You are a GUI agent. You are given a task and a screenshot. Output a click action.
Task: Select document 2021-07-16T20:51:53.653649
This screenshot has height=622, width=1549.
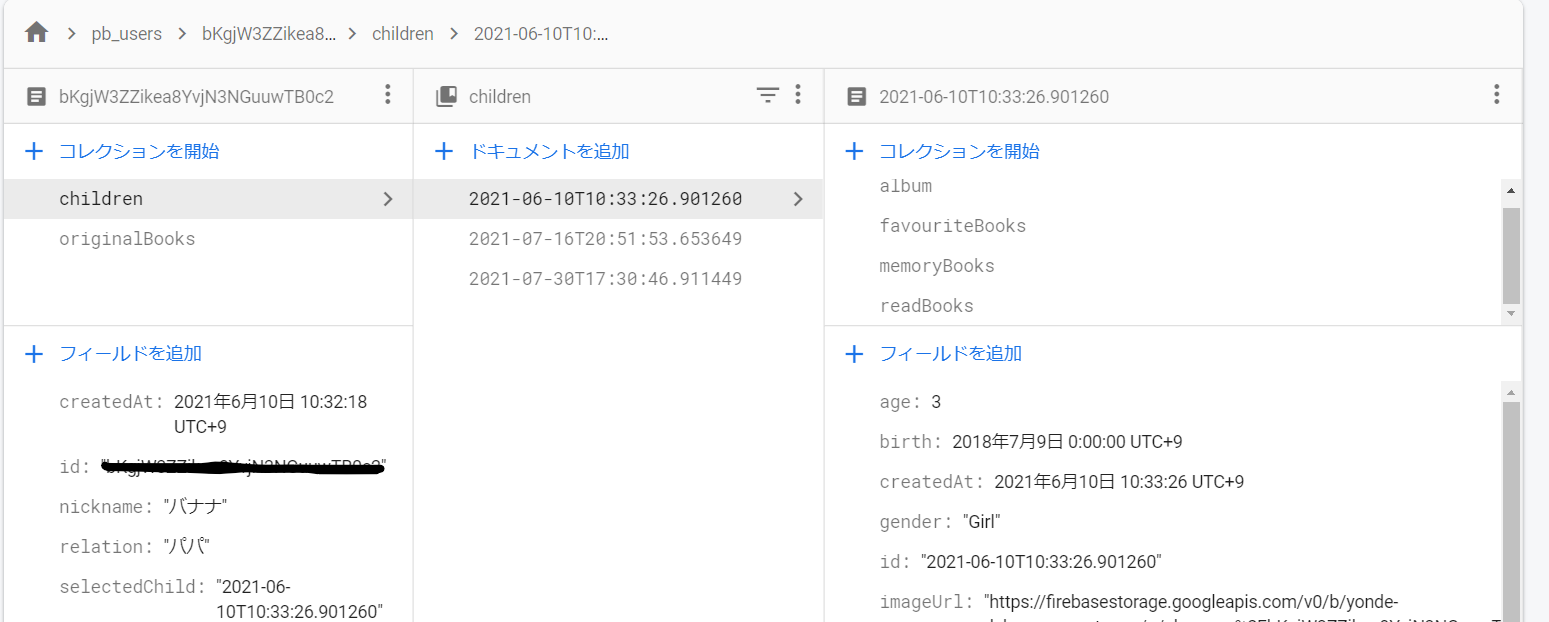pyautogui.click(x=606, y=239)
